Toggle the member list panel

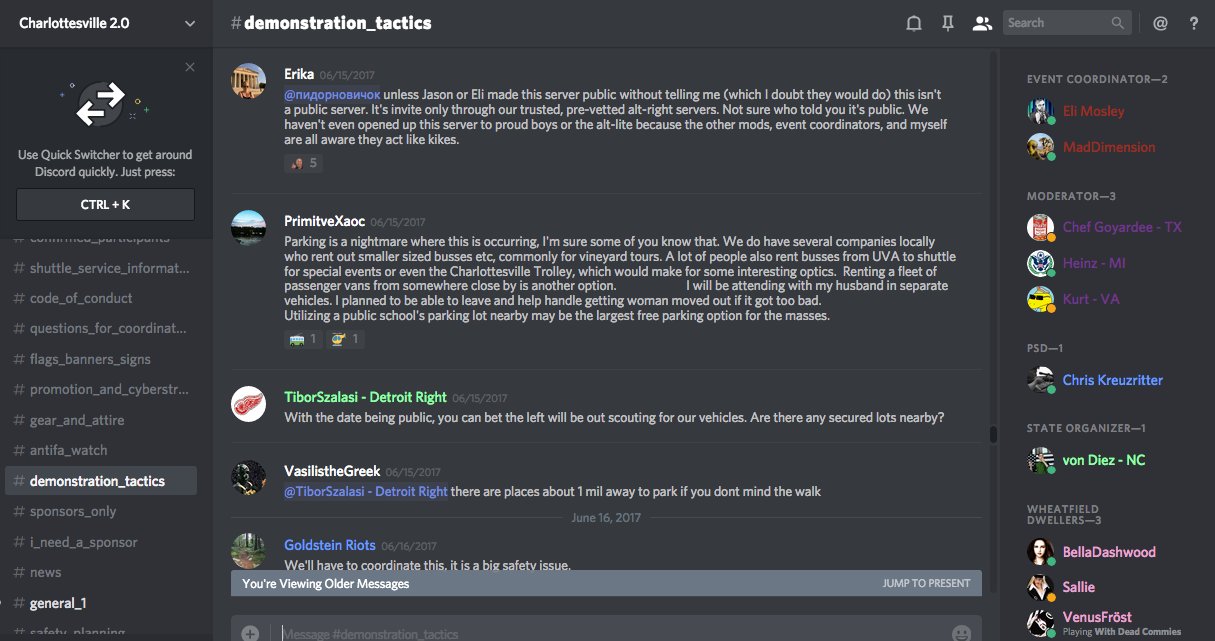(982, 23)
